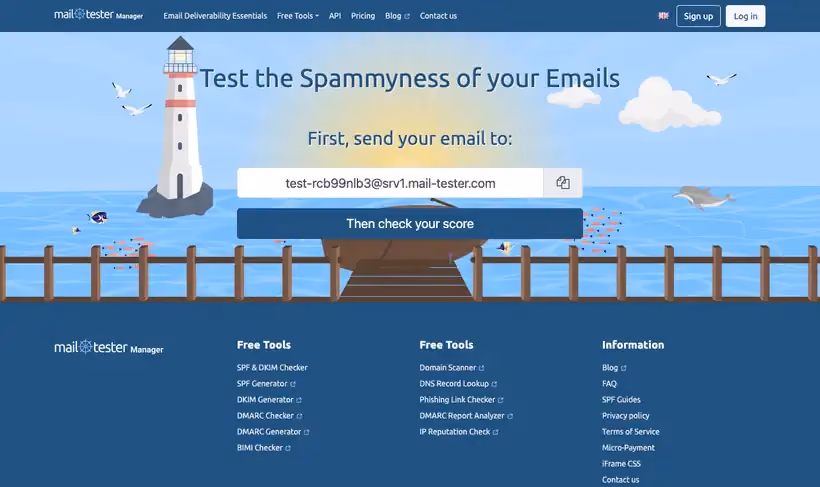820x487 pixels.
Task: Open DNS Record Lookup link
Action: point(458,383)
